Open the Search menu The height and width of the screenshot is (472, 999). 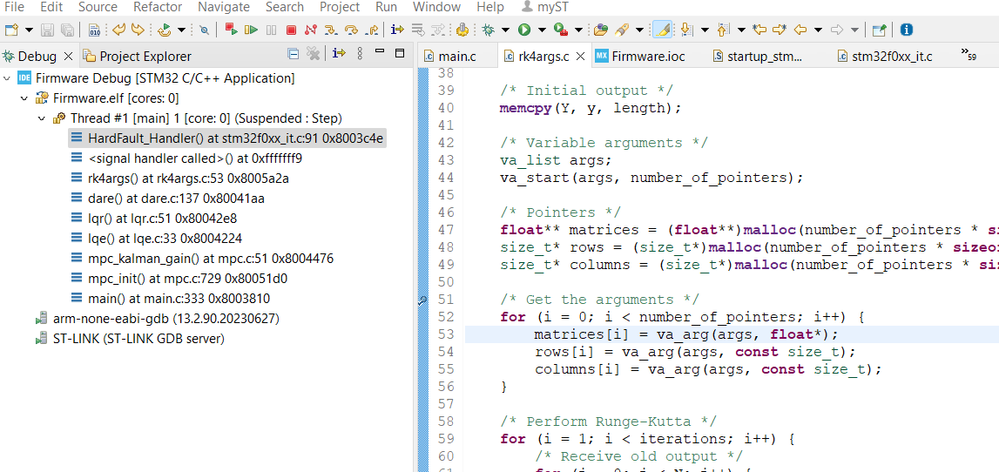click(284, 7)
